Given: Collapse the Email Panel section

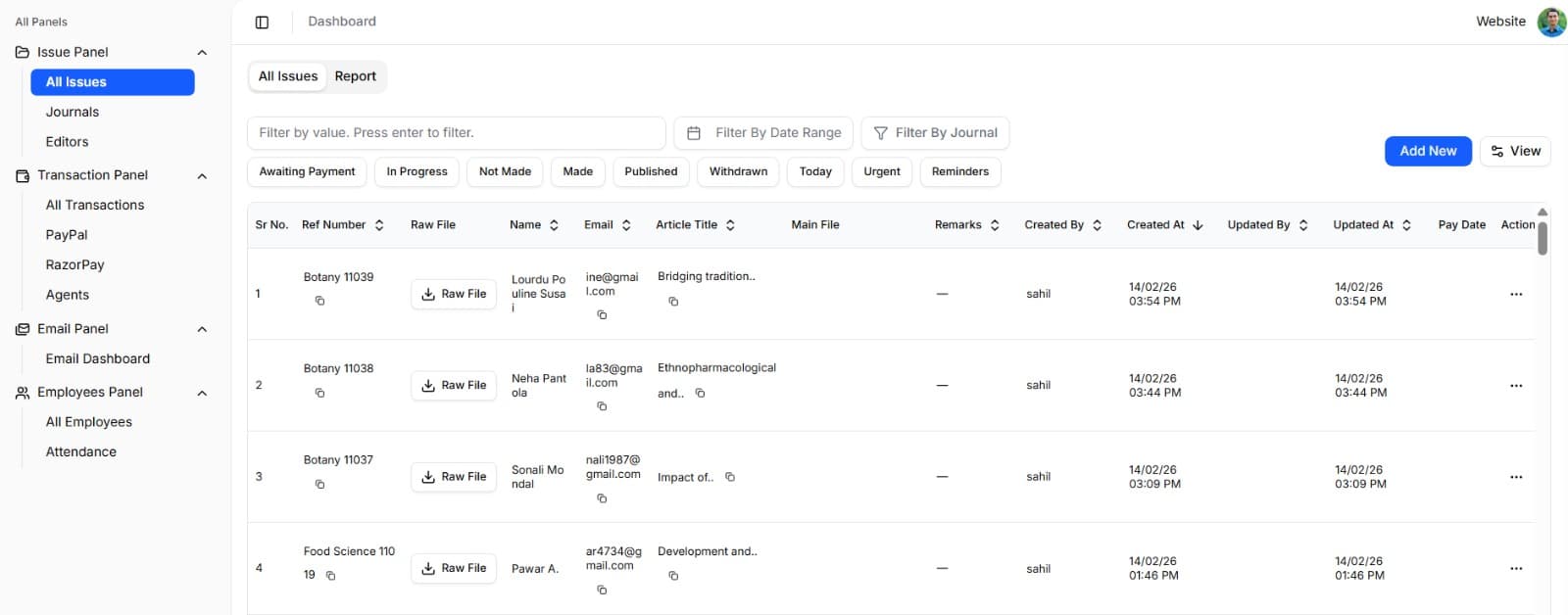Looking at the screenshot, I should [x=202, y=329].
